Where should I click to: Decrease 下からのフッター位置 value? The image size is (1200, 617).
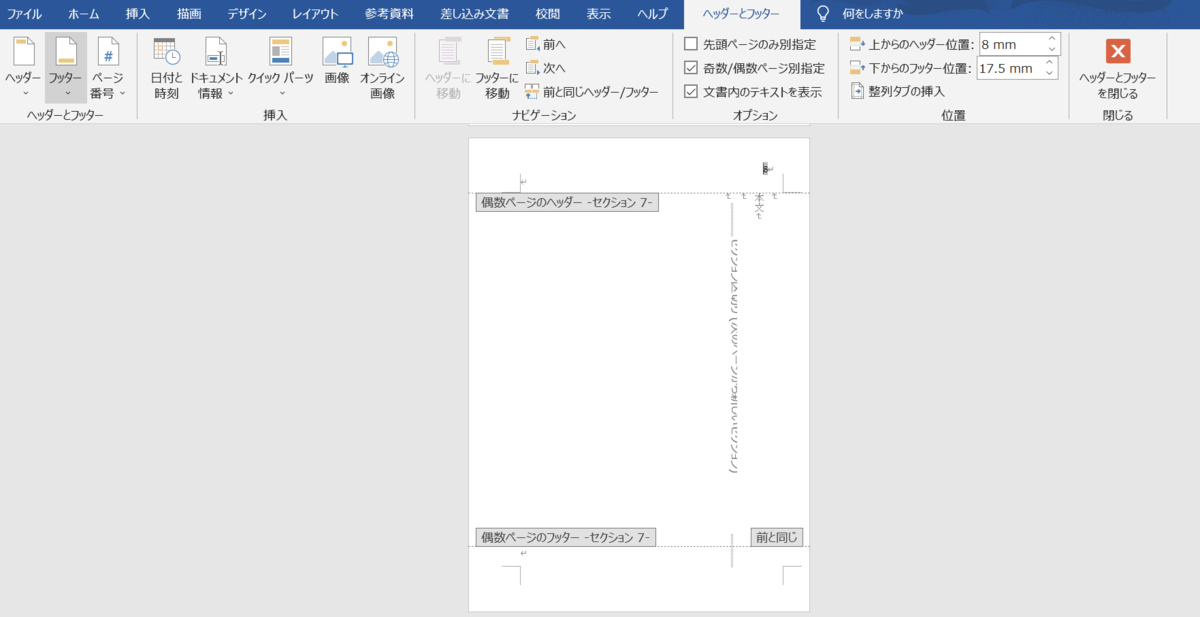(1050, 73)
